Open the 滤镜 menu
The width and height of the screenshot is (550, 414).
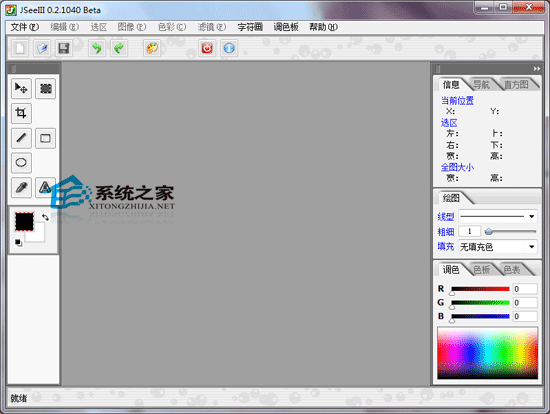pyautogui.click(x=212, y=27)
